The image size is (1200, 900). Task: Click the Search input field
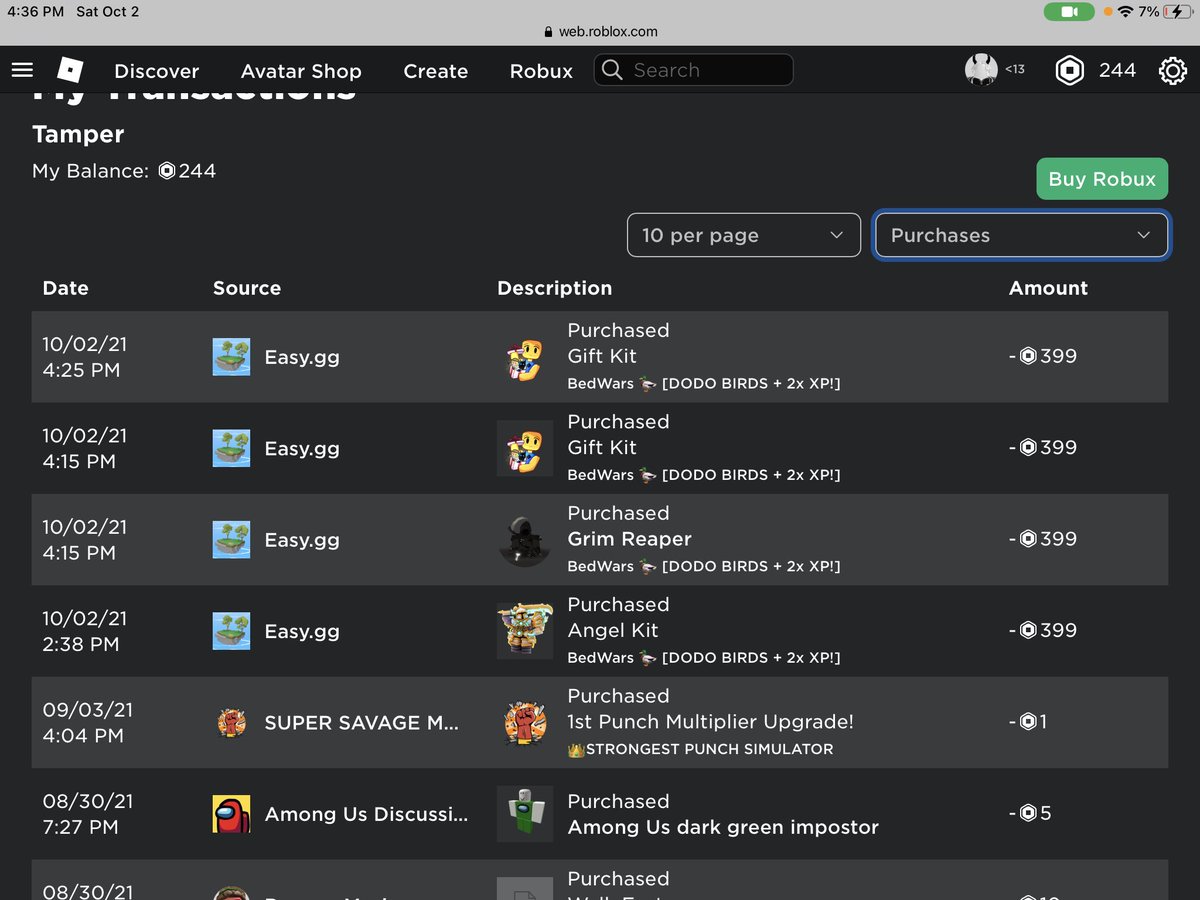[694, 70]
